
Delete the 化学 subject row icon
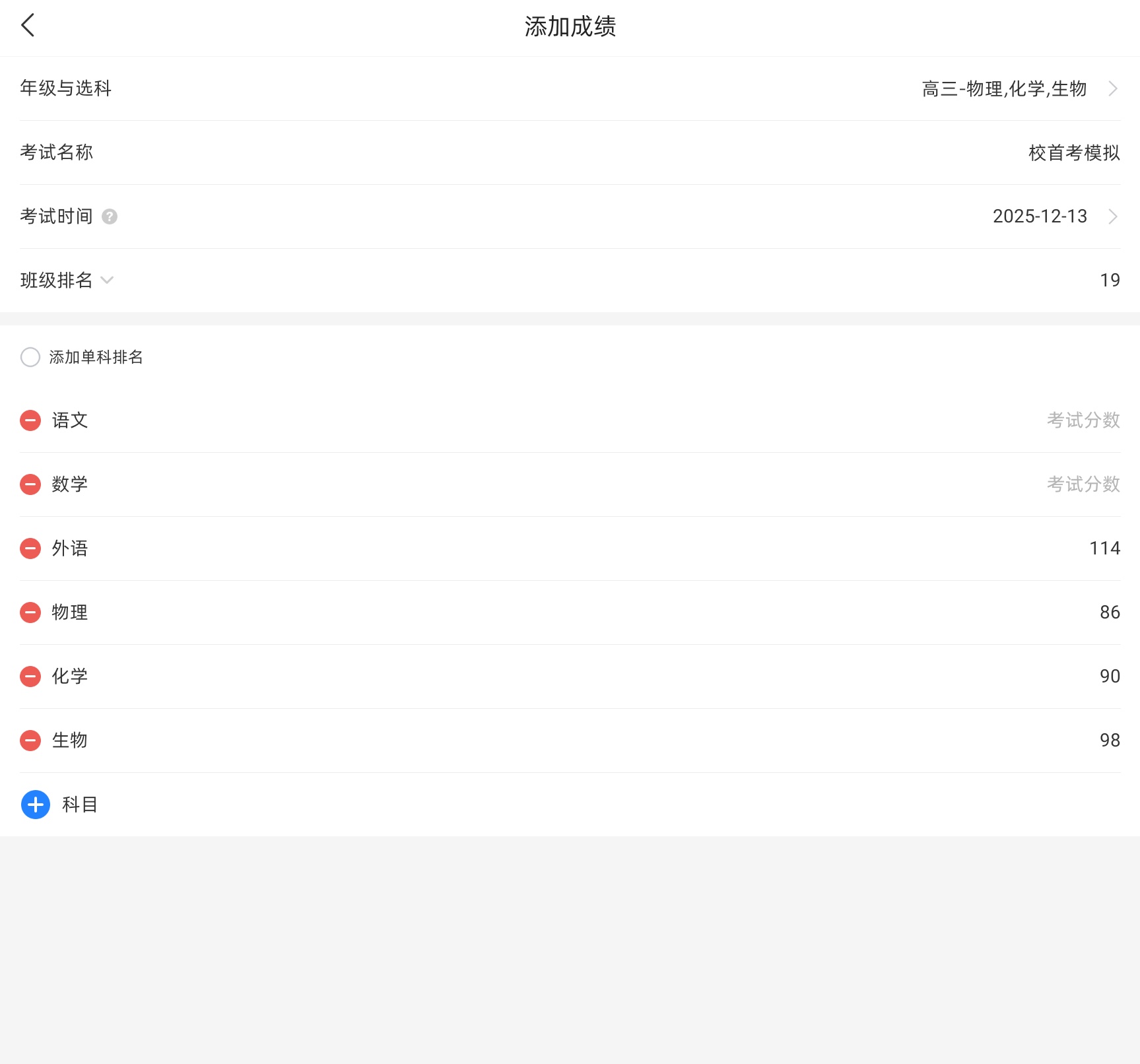pyautogui.click(x=30, y=677)
